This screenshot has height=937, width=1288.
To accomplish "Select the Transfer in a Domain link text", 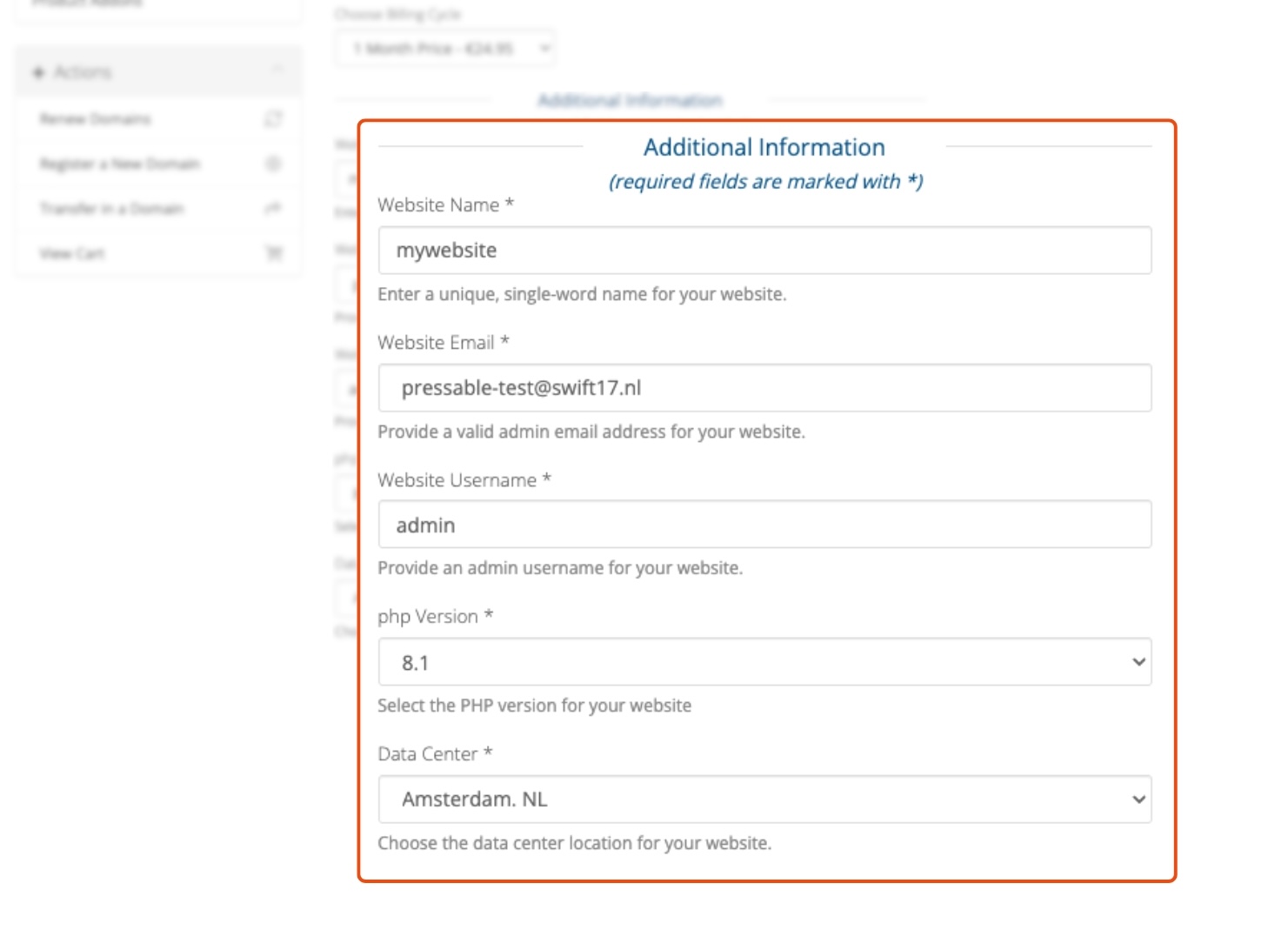I will pos(111,209).
